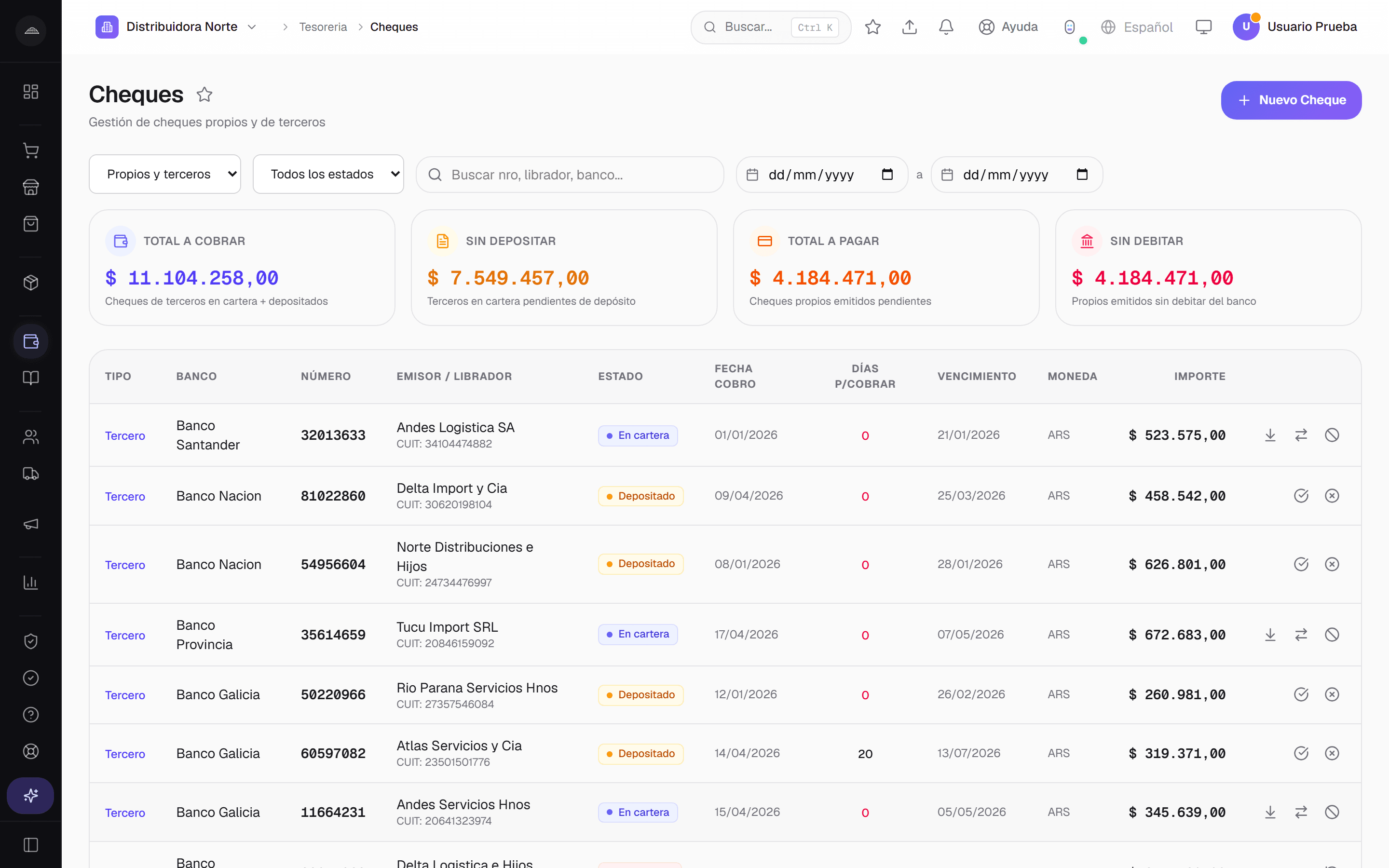Click the cheque search input field
1389x868 pixels.
click(x=570, y=175)
